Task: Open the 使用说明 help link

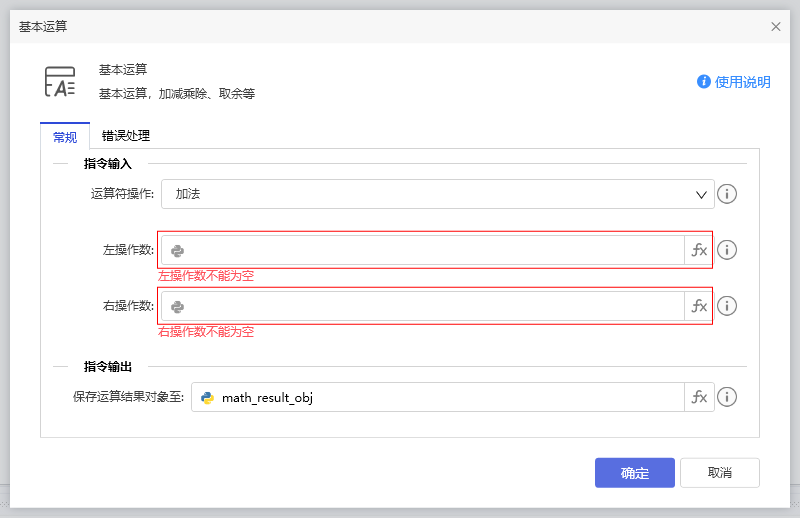Action: click(734, 82)
